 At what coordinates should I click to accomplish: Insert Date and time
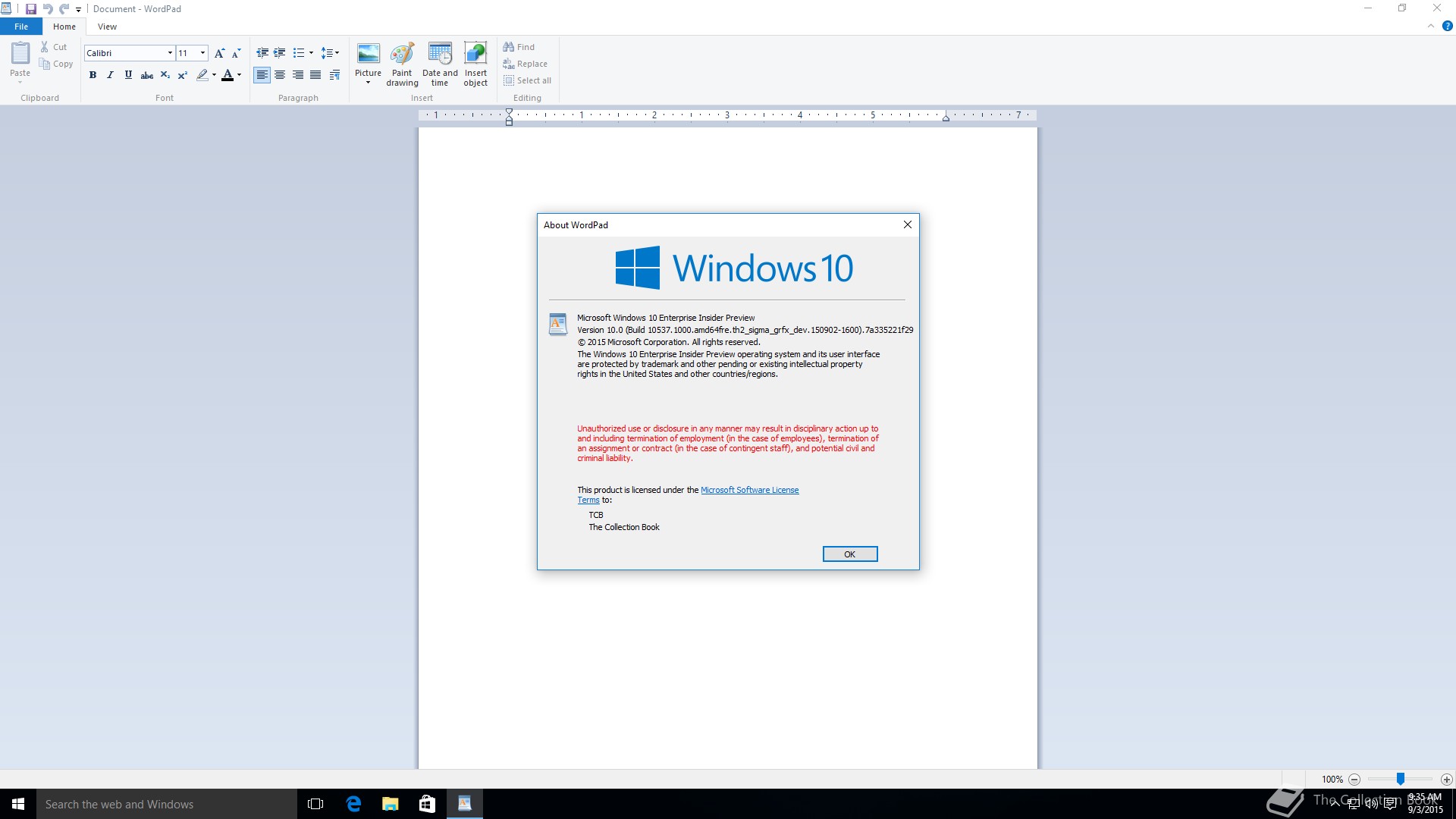[x=440, y=55]
